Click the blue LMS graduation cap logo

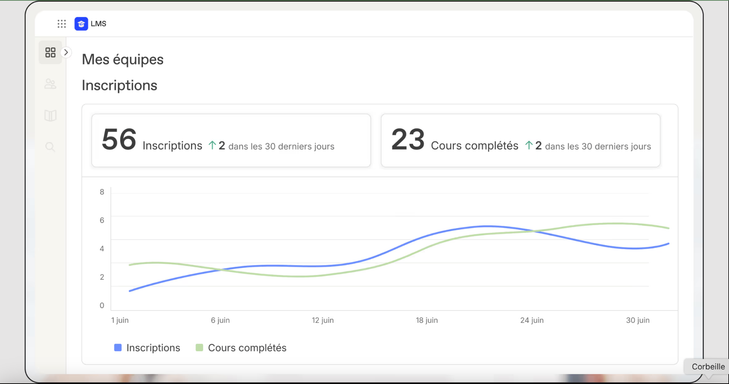coord(81,24)
